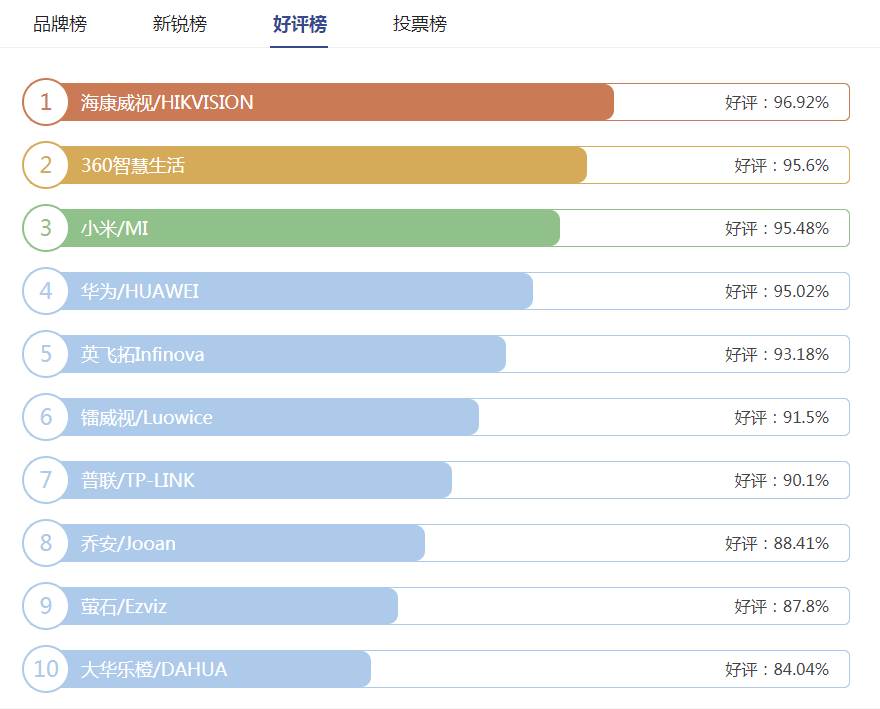The width and height of the screenshot is (880, 709).
Task: Click the green rank 3 badge
Action: [46, 228]
